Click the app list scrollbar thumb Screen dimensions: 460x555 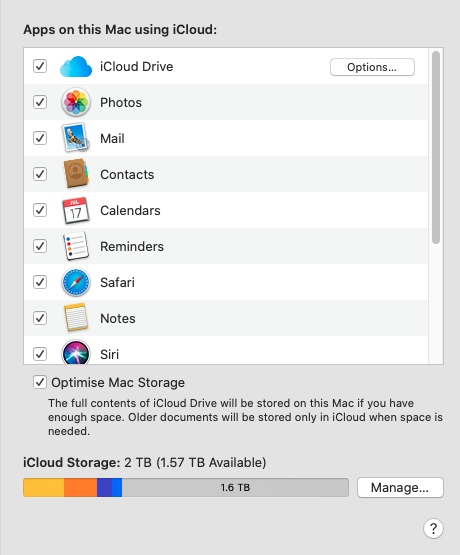[x=436, y=147]
